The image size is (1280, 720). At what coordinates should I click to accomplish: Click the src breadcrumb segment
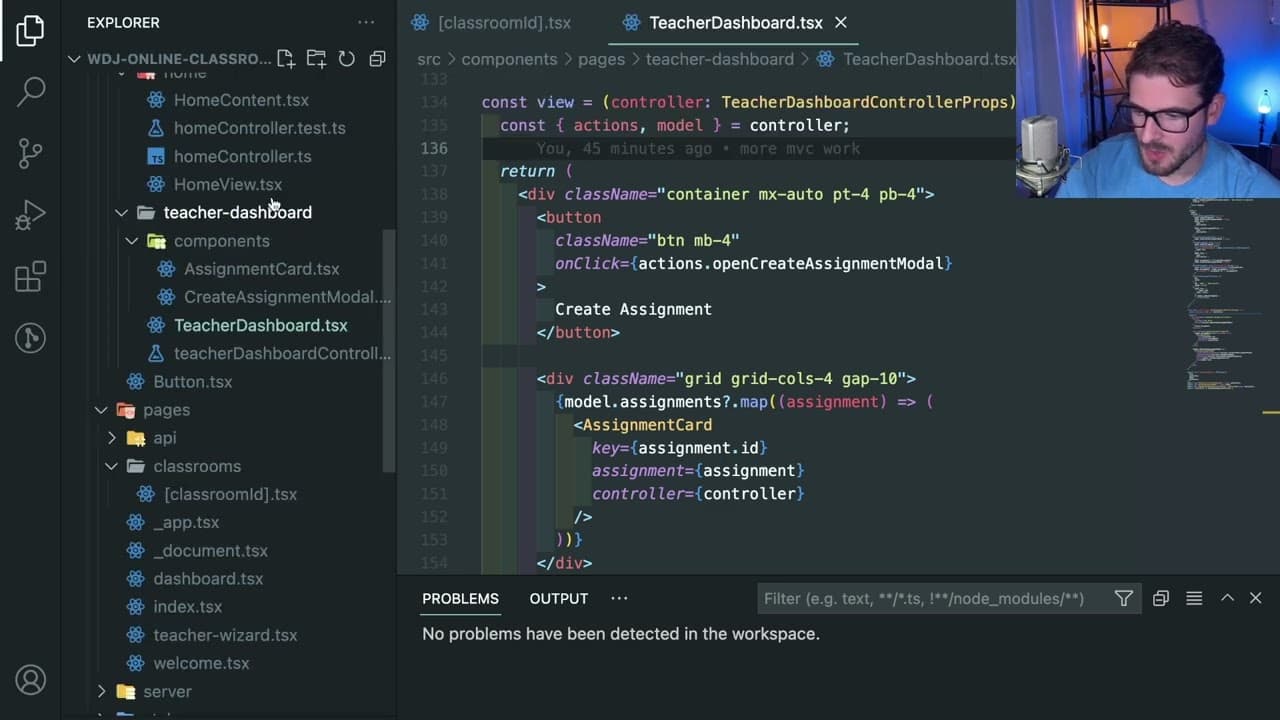[x=429, y=59]
